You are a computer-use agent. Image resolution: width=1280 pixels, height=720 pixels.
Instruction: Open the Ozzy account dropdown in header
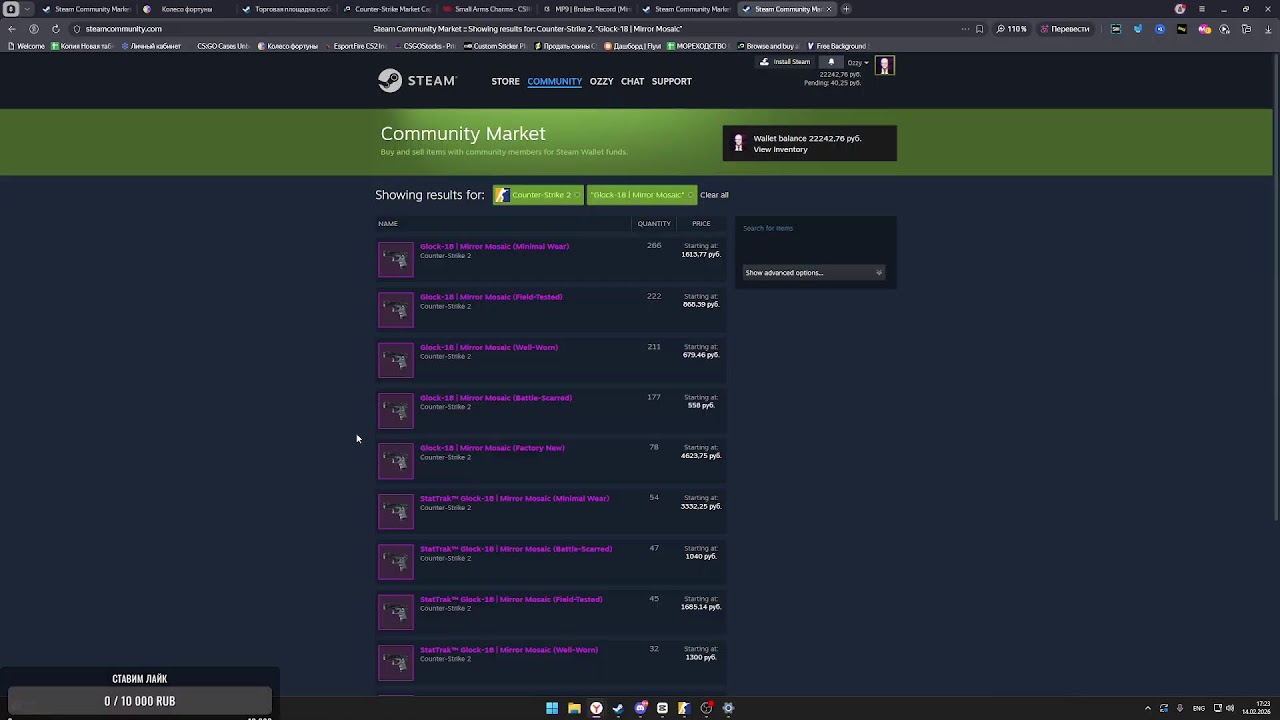click(x=858, y=62)
